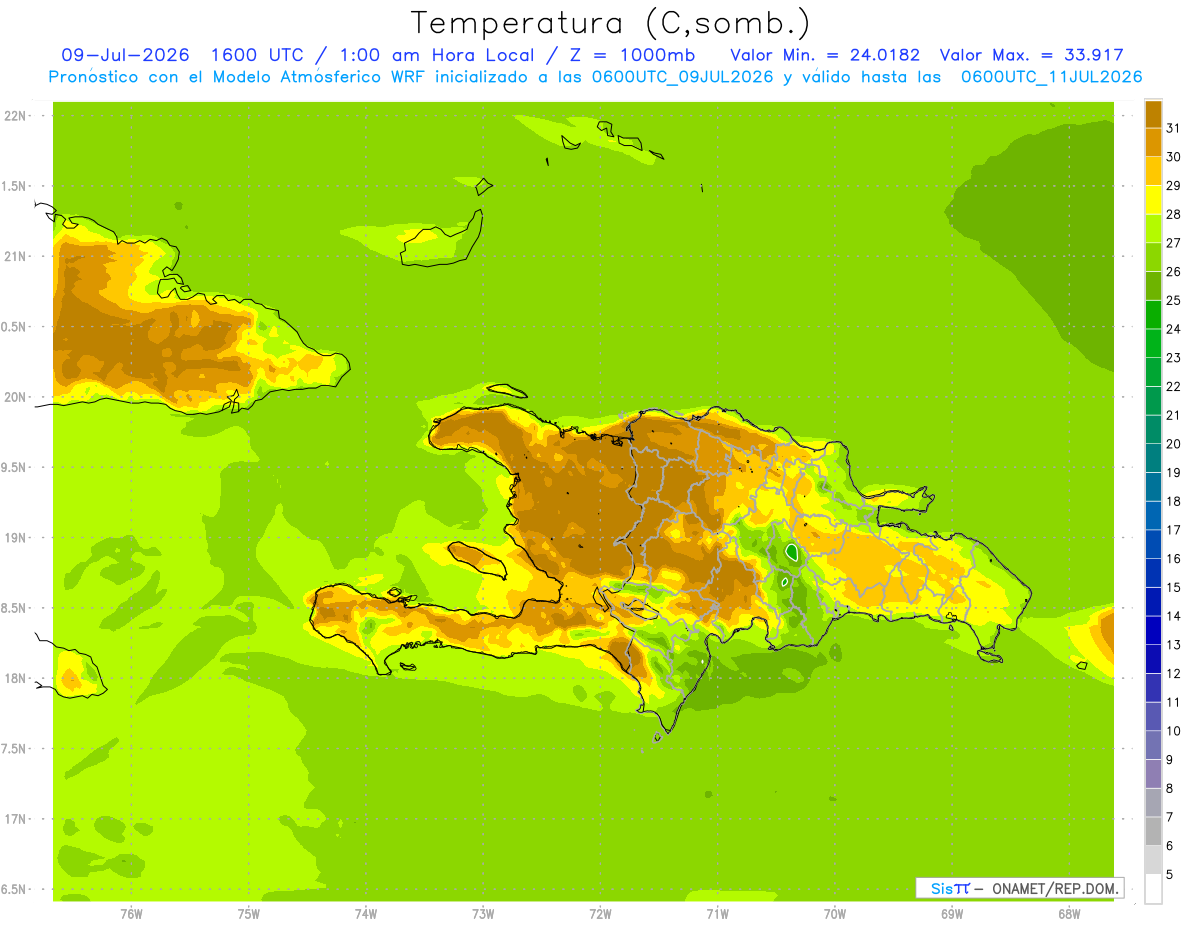
Task: Click the gray legend band between 6 and 7
Action: [1153, 831]
